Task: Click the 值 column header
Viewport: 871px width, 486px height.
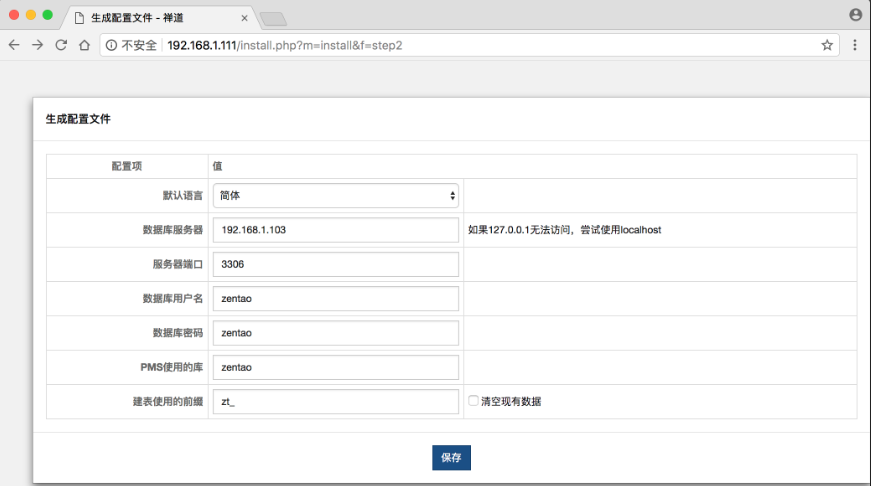Action: pos(217,166)
